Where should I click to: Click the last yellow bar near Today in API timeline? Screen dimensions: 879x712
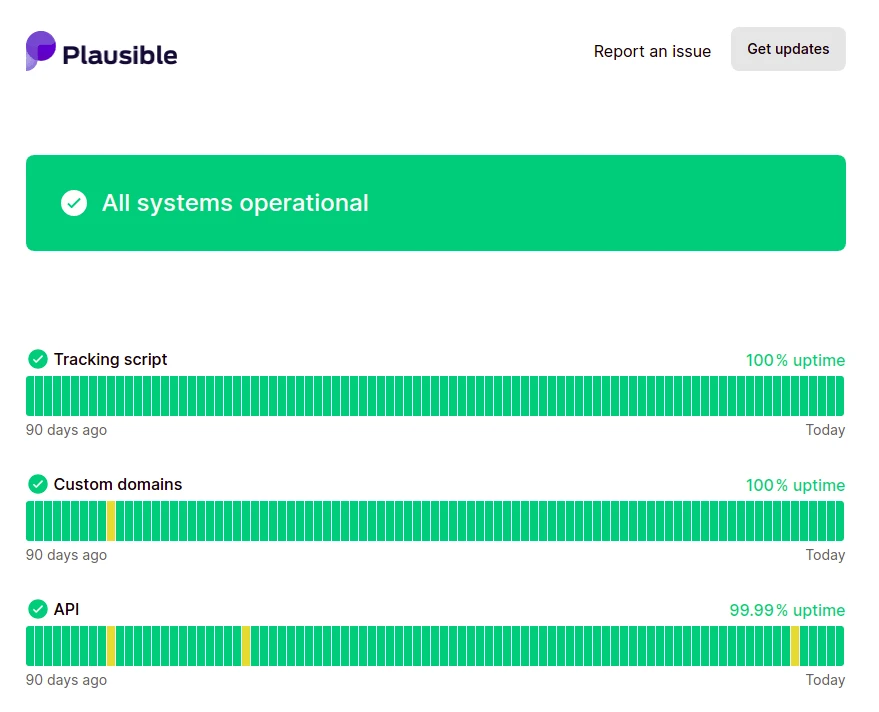795,646
